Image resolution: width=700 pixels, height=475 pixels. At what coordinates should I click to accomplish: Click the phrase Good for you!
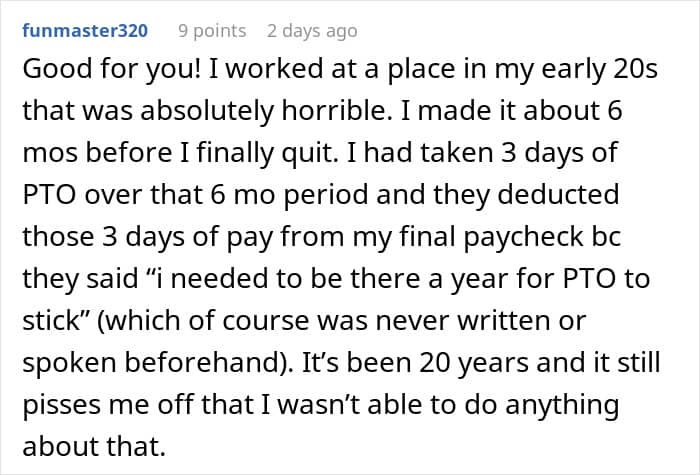pyautogui.click(x=112, y=69)
